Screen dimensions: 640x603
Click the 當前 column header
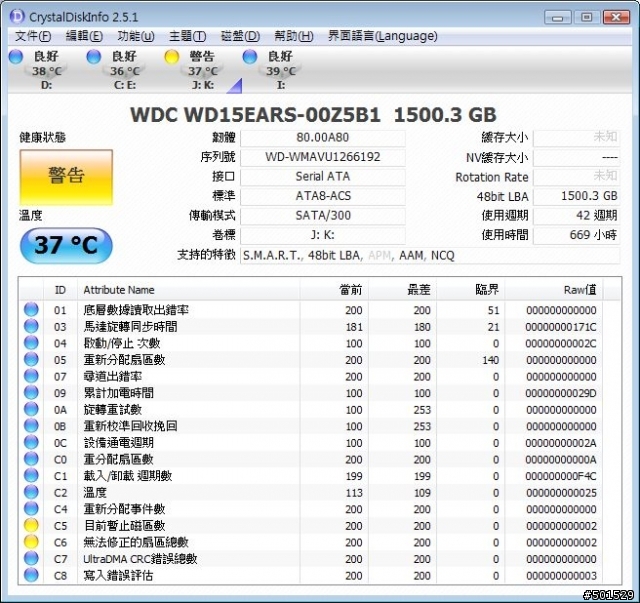tap(334, 290)
